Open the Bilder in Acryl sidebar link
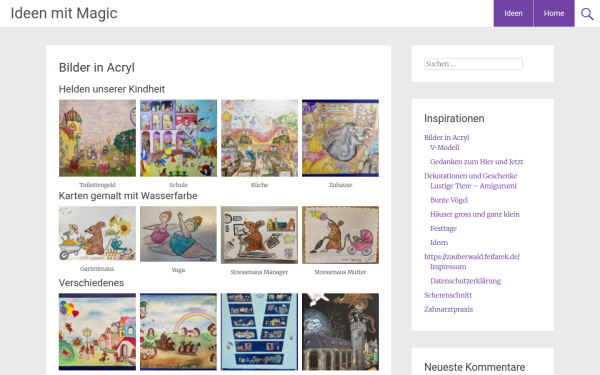Viewport: 600px width, 375px height. [447, 137]
